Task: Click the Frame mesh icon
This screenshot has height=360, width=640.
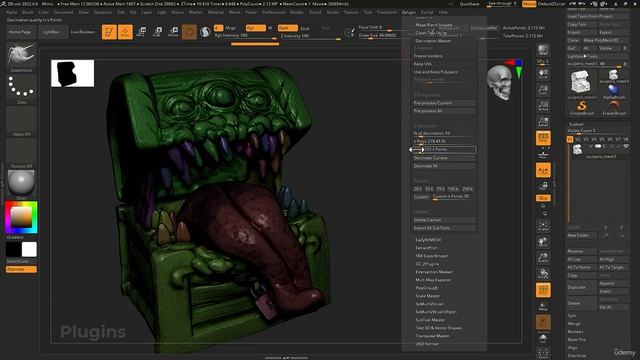Action: [x=543, y=226]
